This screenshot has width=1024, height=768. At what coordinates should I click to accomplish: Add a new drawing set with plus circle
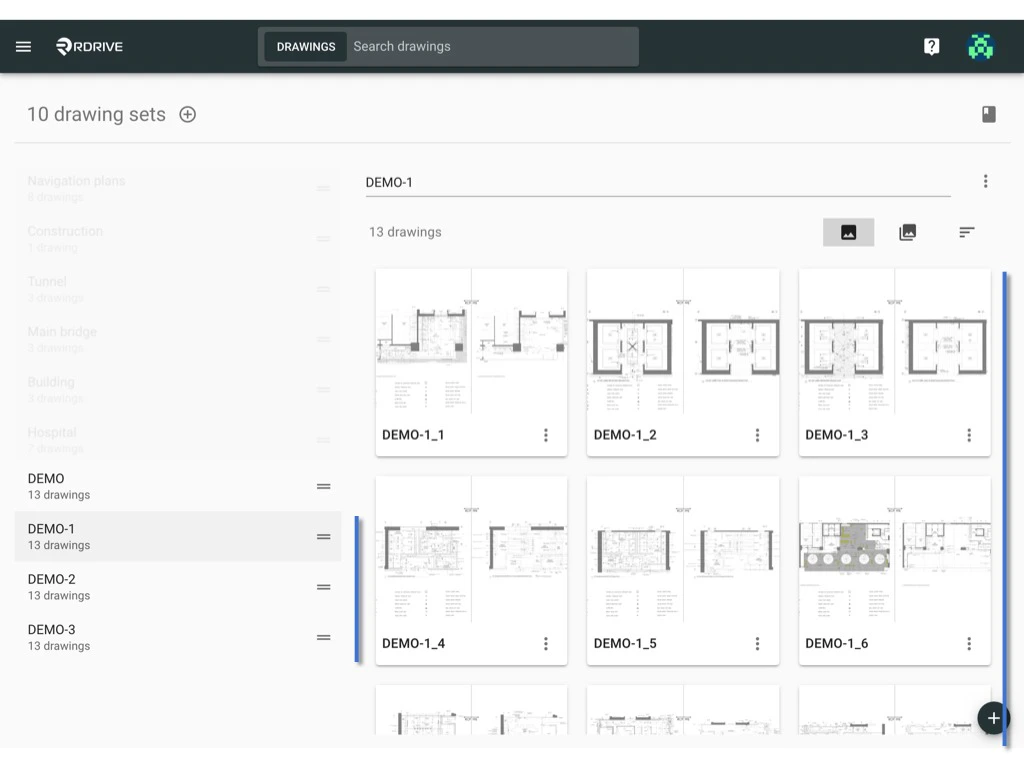tap(187, 114)
